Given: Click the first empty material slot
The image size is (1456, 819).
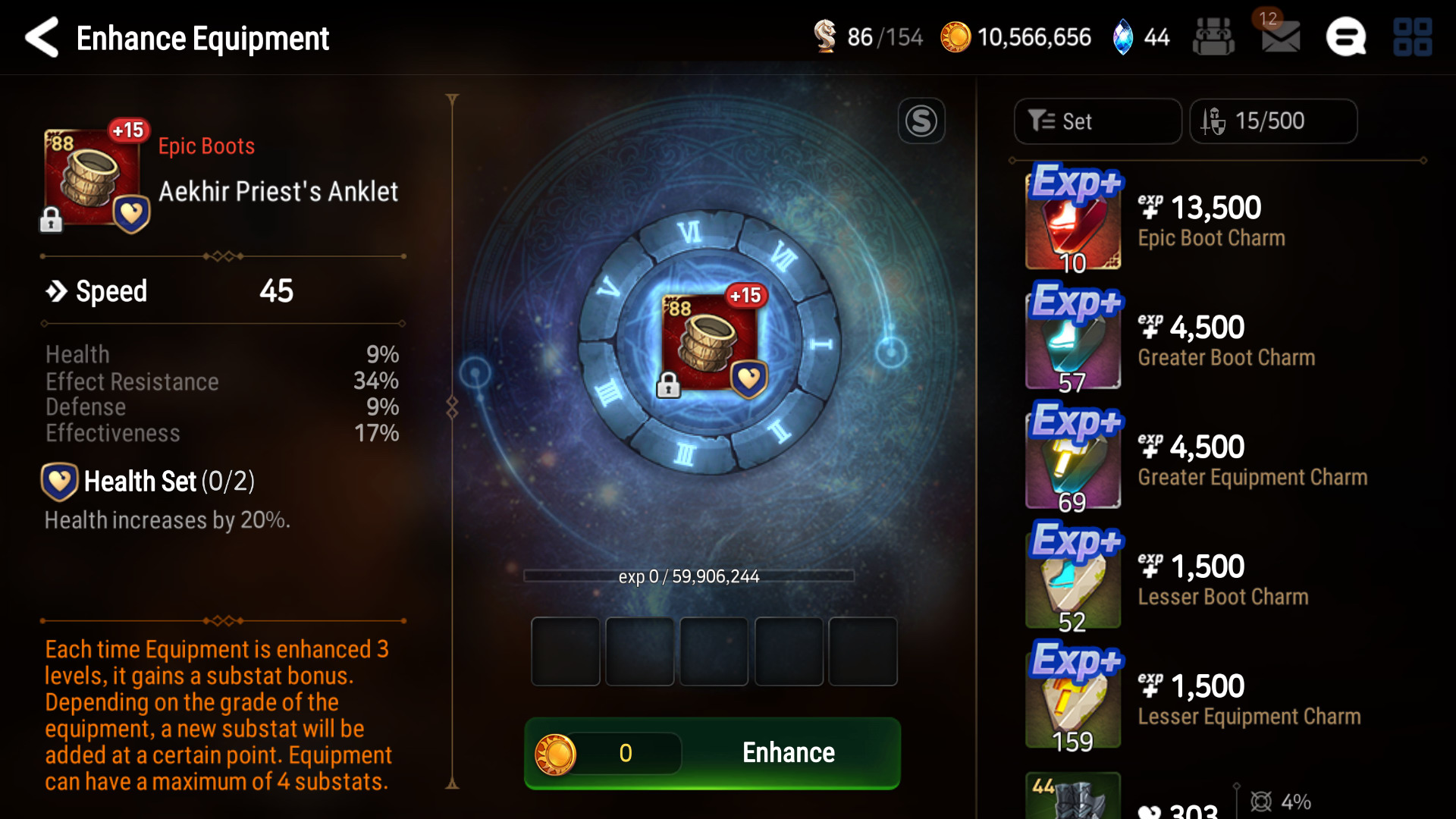Looking at the screenshot, I should pyautogui.click(x=566, y=651).
